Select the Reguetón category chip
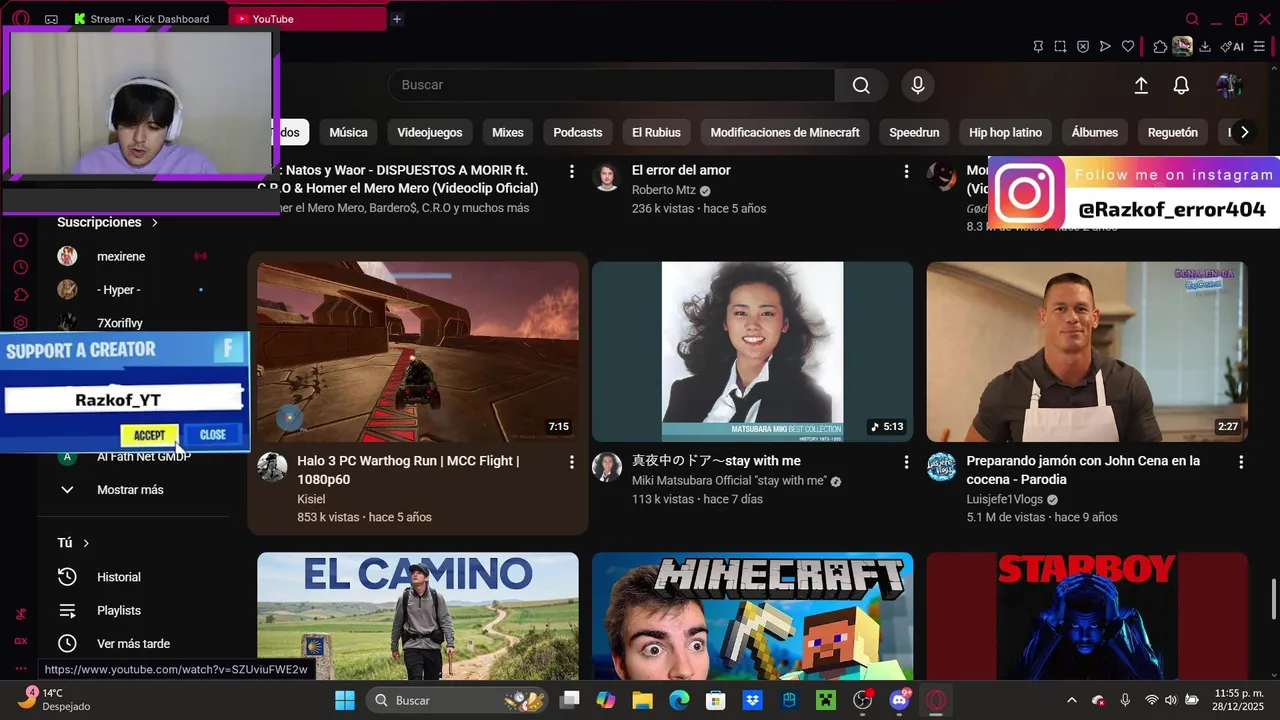This screenshot has width=1280, height=720. pyautogui.click(x=1173, y=132)
